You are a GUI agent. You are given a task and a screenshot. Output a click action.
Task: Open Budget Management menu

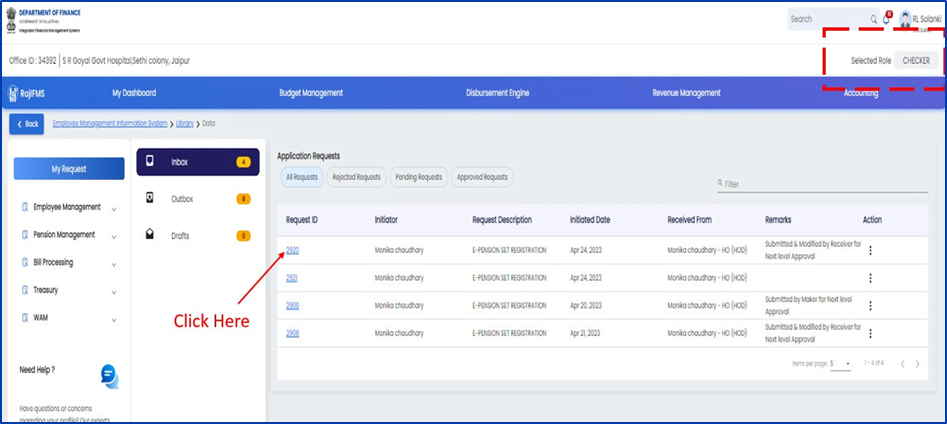311,93
